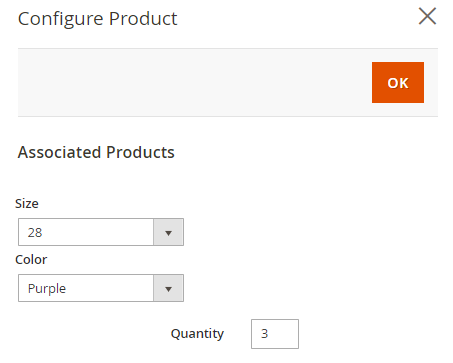Screen dimensions: 453x363
Task: Click the Quantity label
Action: click(x=197, y=334)
